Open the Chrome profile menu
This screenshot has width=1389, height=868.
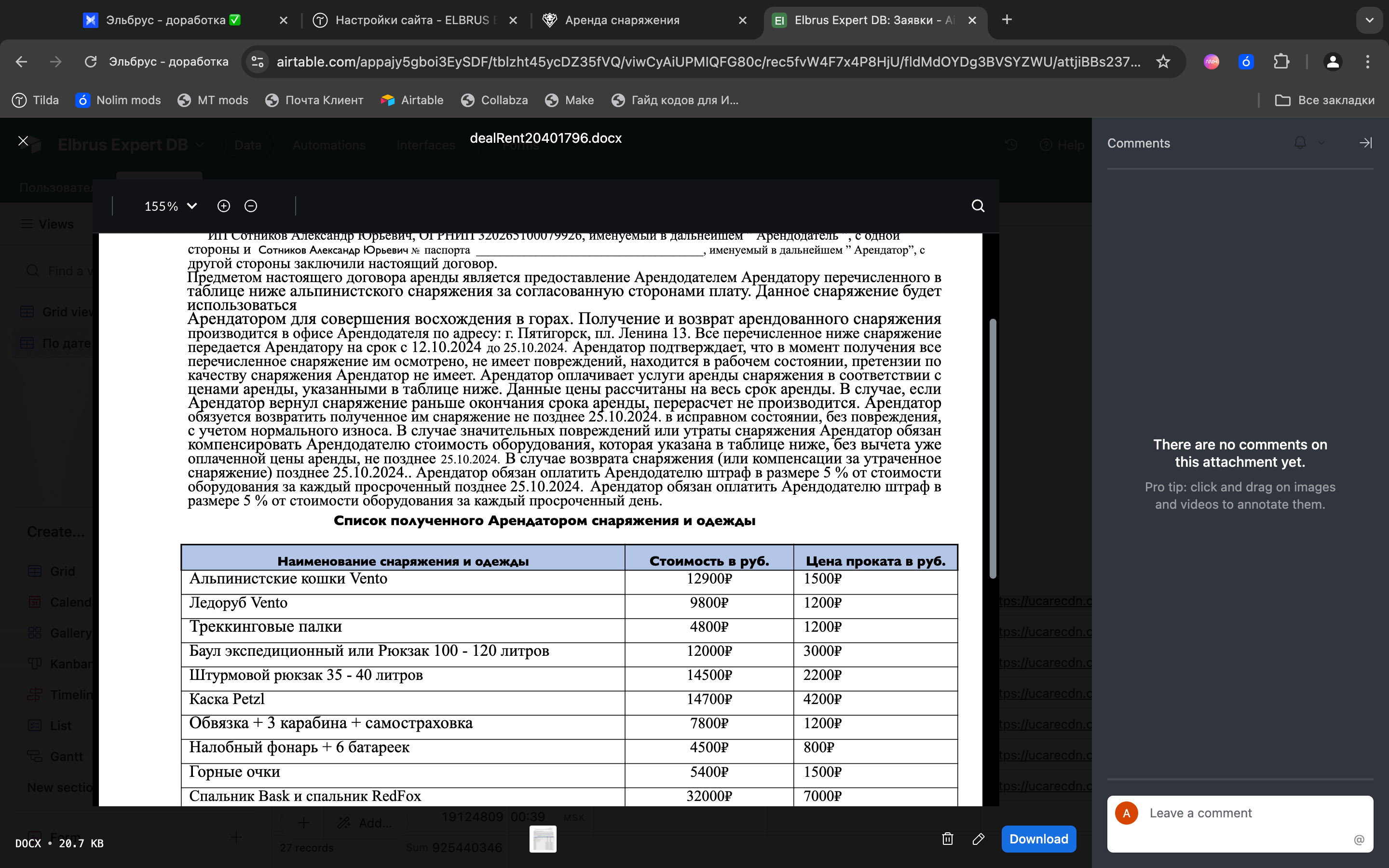tap(1333, 61)
